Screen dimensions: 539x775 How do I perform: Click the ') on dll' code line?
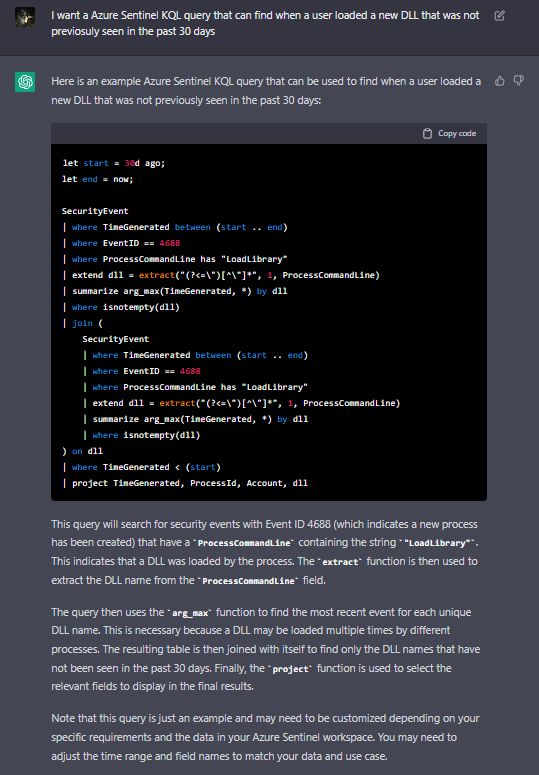coord(83,451)
